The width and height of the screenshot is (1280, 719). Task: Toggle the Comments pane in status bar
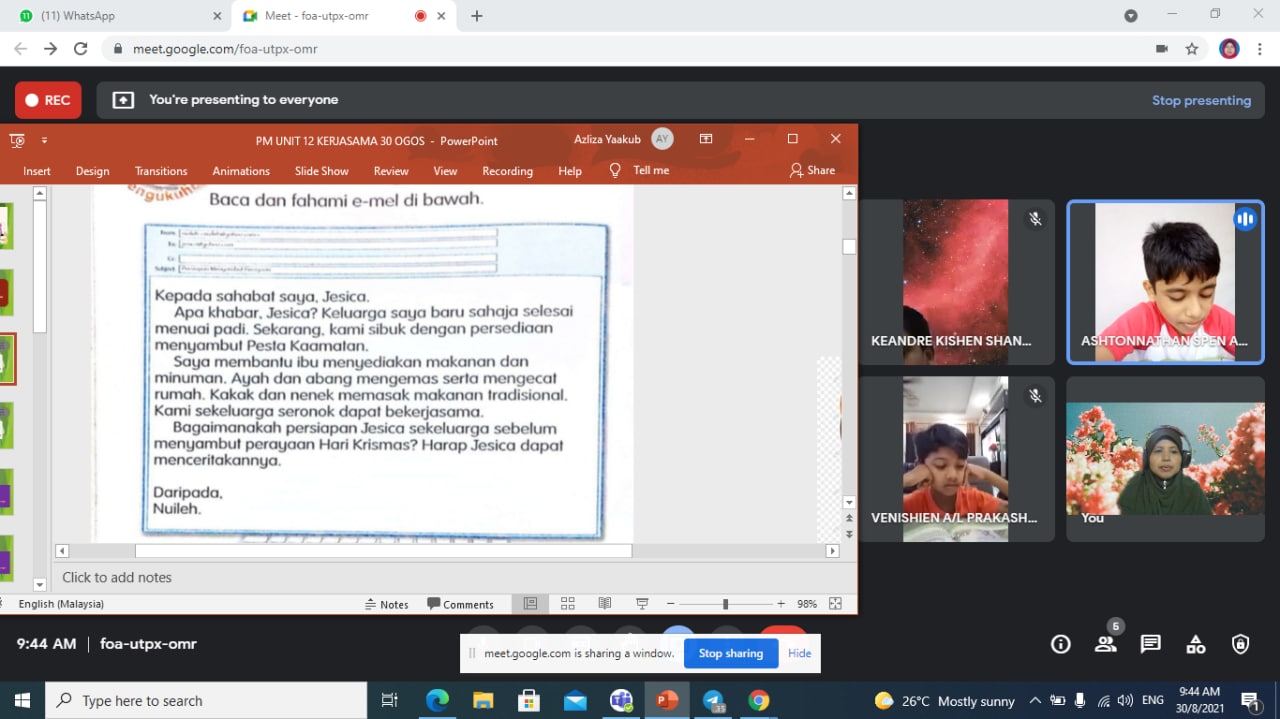pyautogui.click(x=460, y=604)
